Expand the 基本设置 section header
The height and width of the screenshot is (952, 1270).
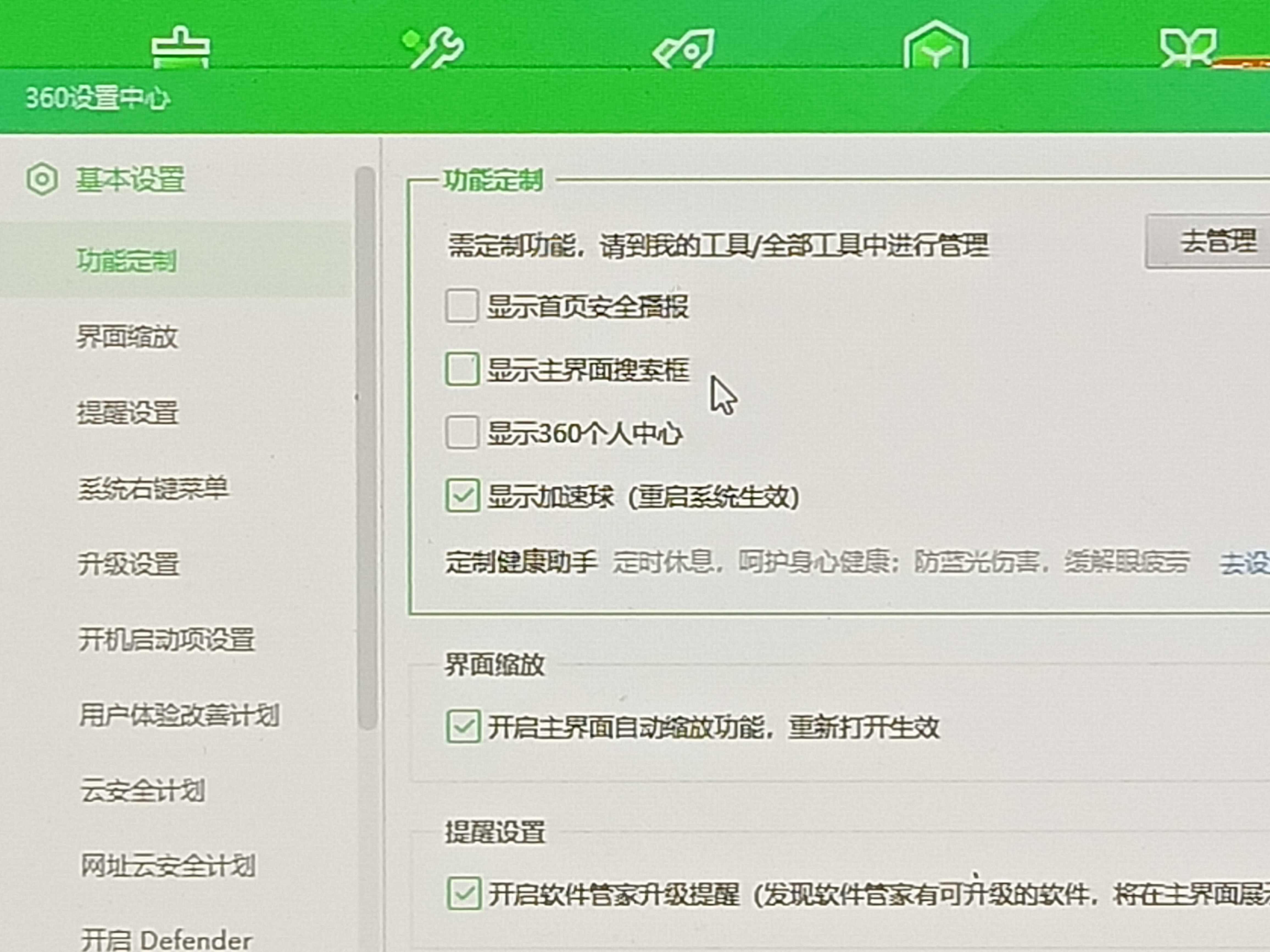tap(130, 180)
